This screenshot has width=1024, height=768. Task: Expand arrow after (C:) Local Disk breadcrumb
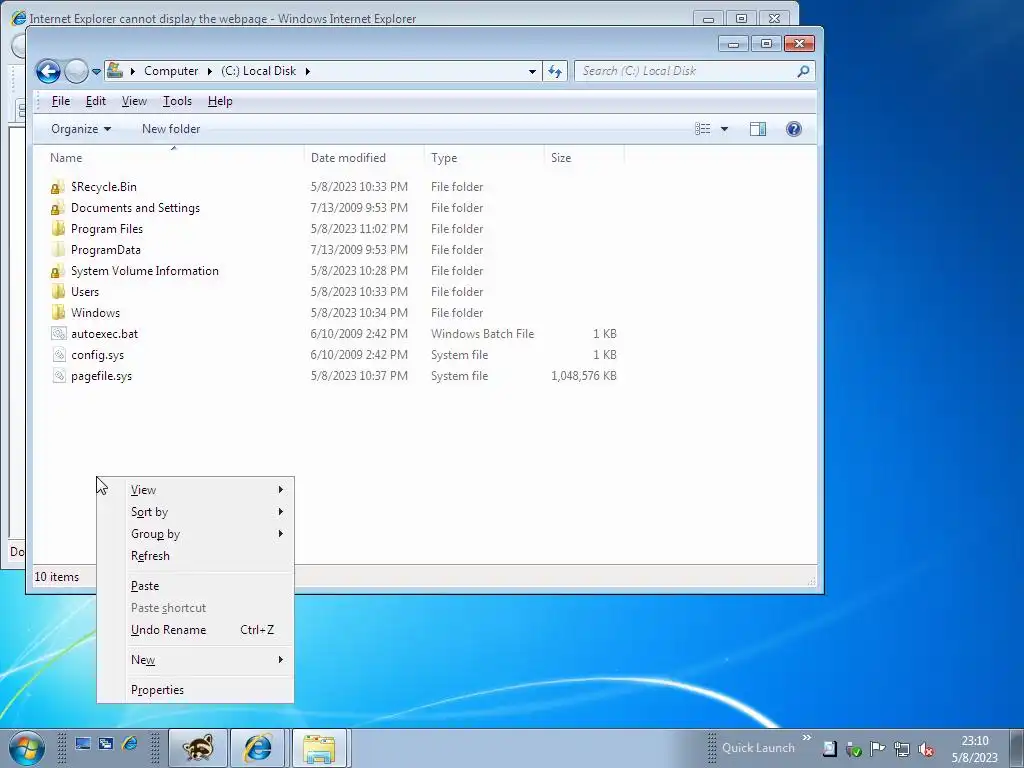(308, 71)
